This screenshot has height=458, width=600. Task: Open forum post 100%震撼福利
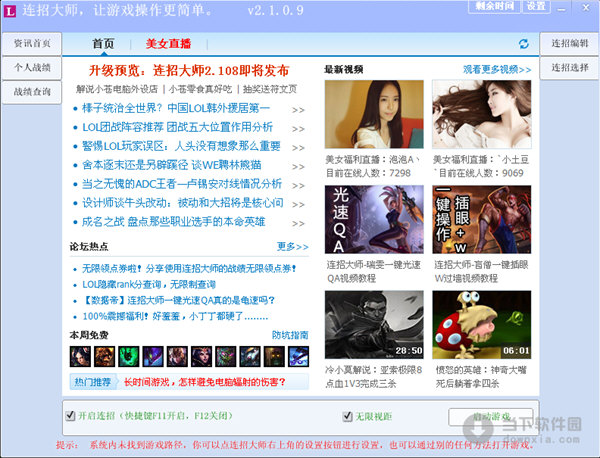tap(175, 316)
